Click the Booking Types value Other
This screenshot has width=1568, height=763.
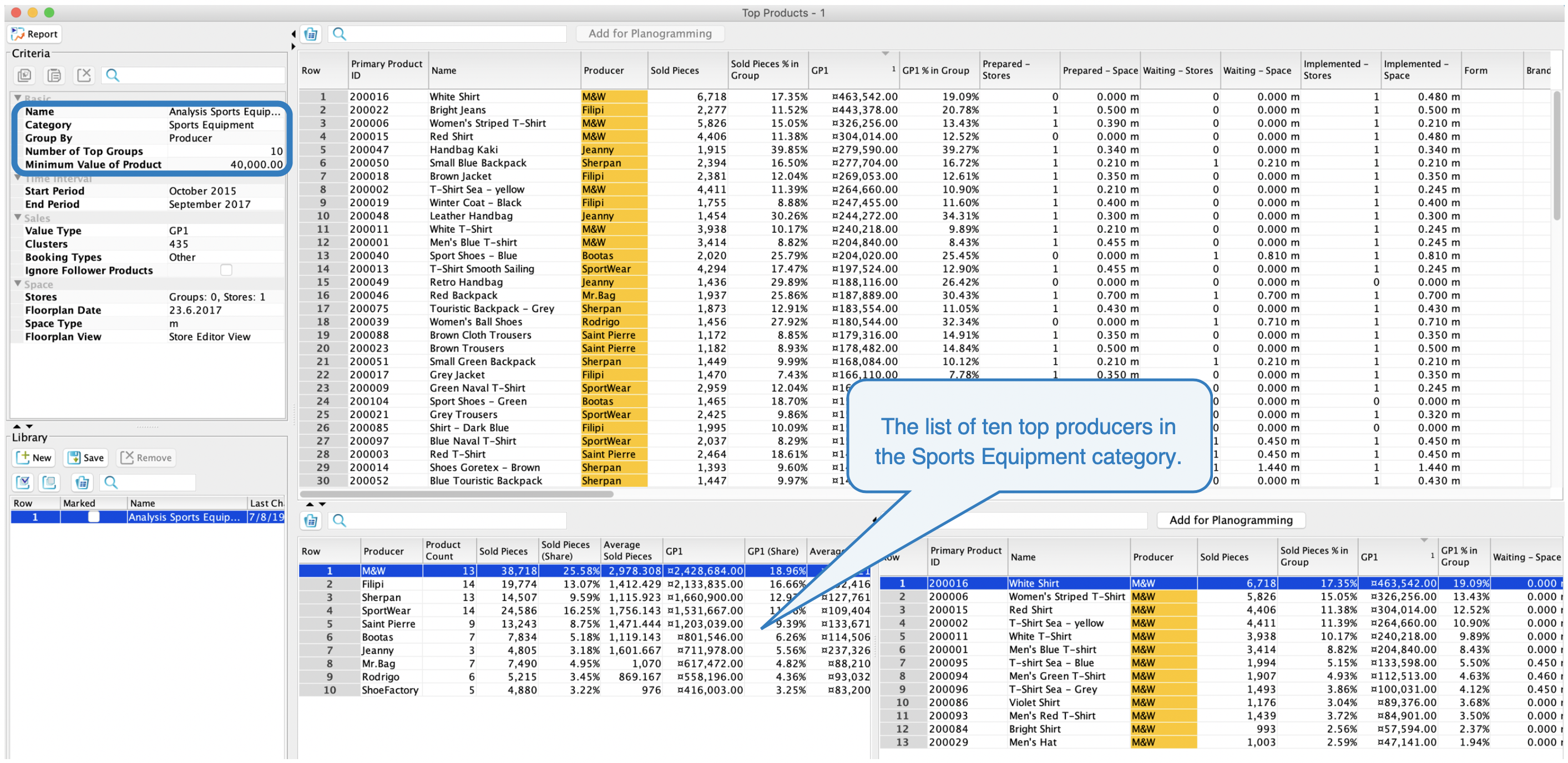pyautogui.click(x=182, y=257)
